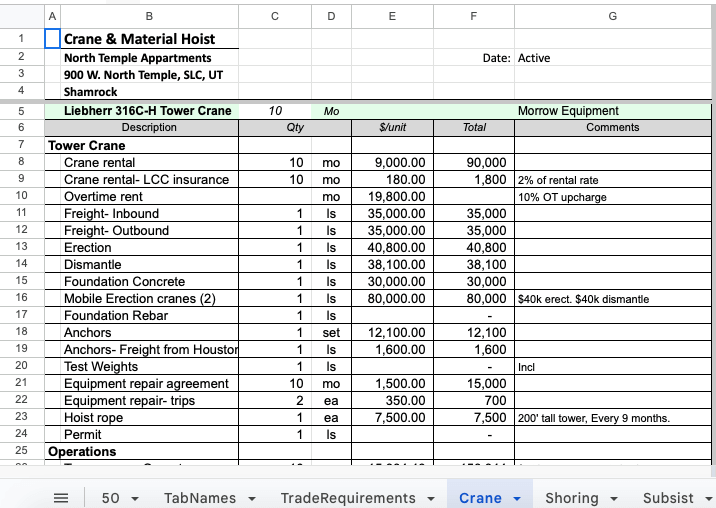Switch to the TabNames sheet tab

(200, 497)
